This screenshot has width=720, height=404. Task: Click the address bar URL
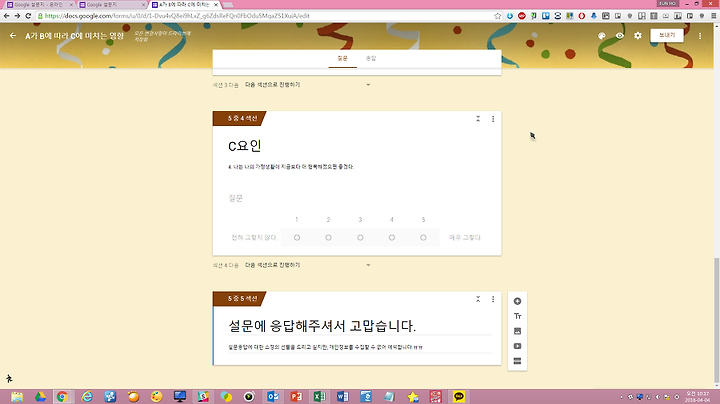[177, 16]
